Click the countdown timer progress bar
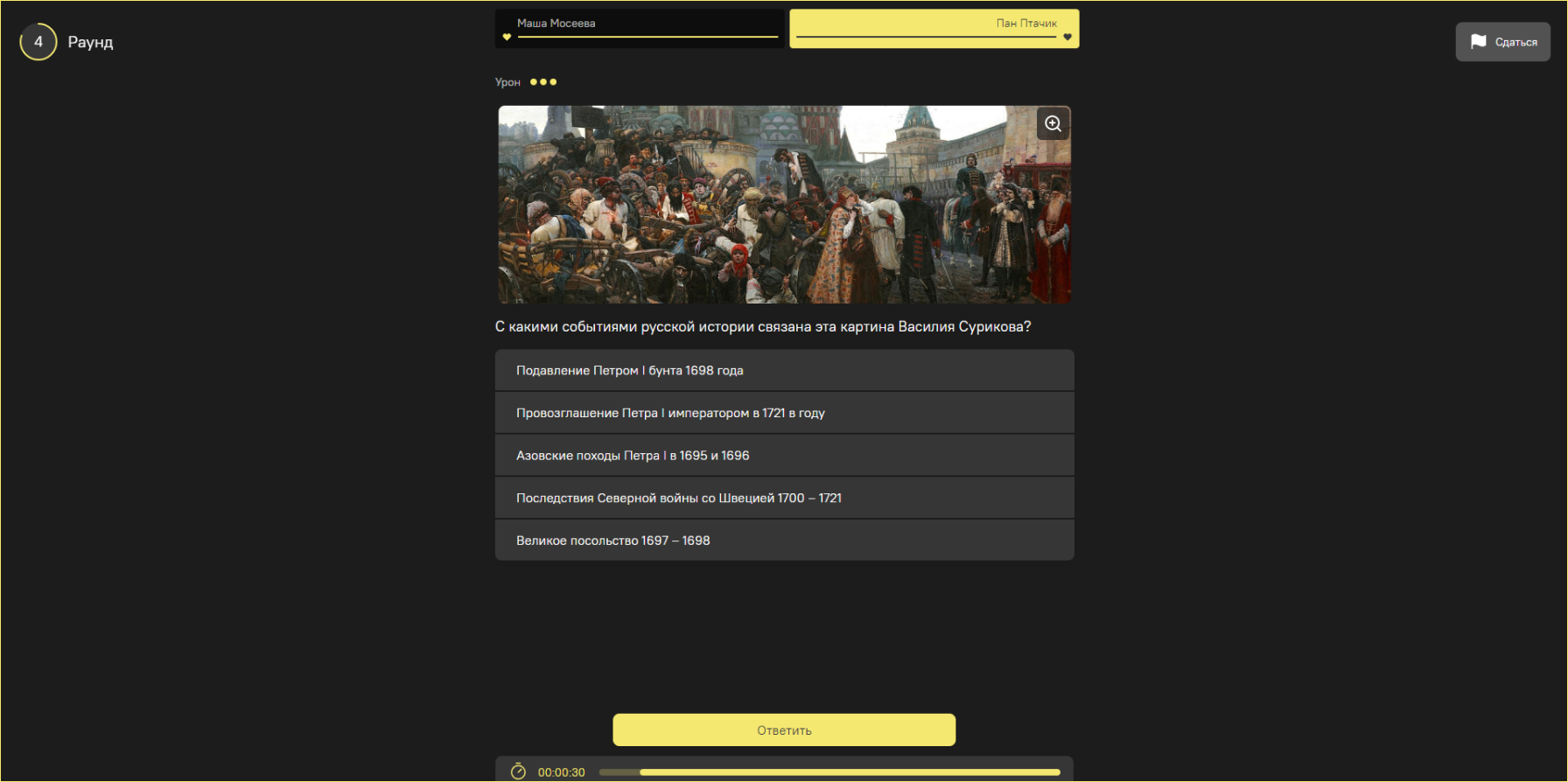1568x782 pixels. 829,772
